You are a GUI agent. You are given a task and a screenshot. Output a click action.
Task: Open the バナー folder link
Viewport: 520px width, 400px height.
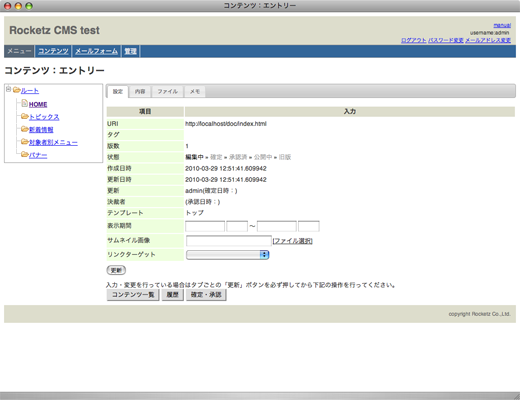pos(38,155)
